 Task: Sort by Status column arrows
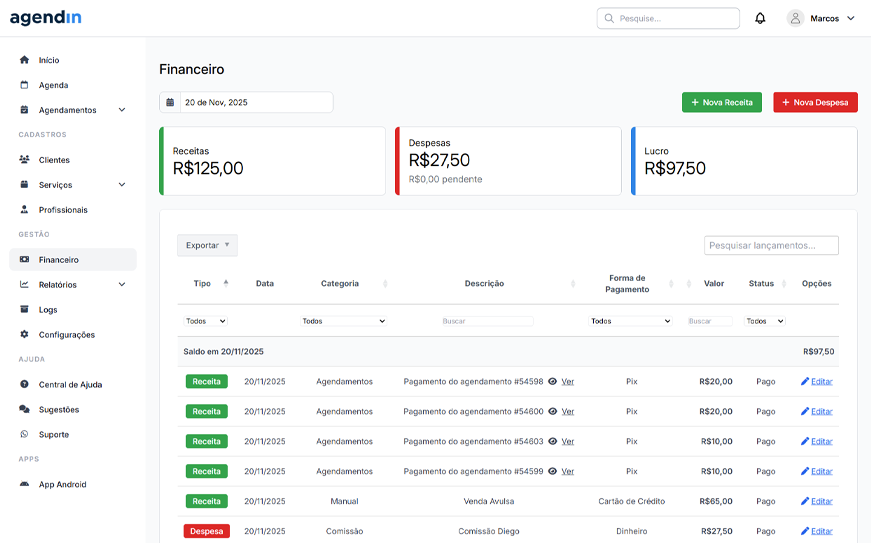pyautogui.click(x=784, y=284)
